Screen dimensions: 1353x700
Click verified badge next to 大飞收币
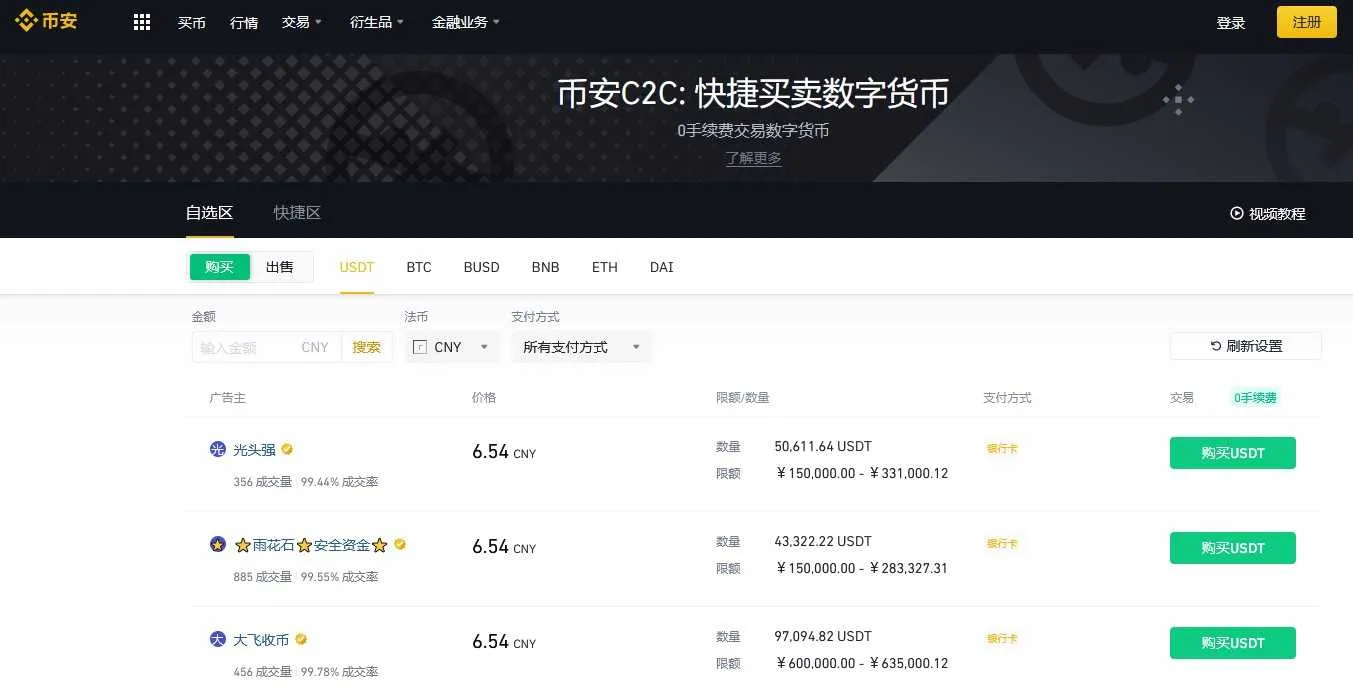[300, 639]
